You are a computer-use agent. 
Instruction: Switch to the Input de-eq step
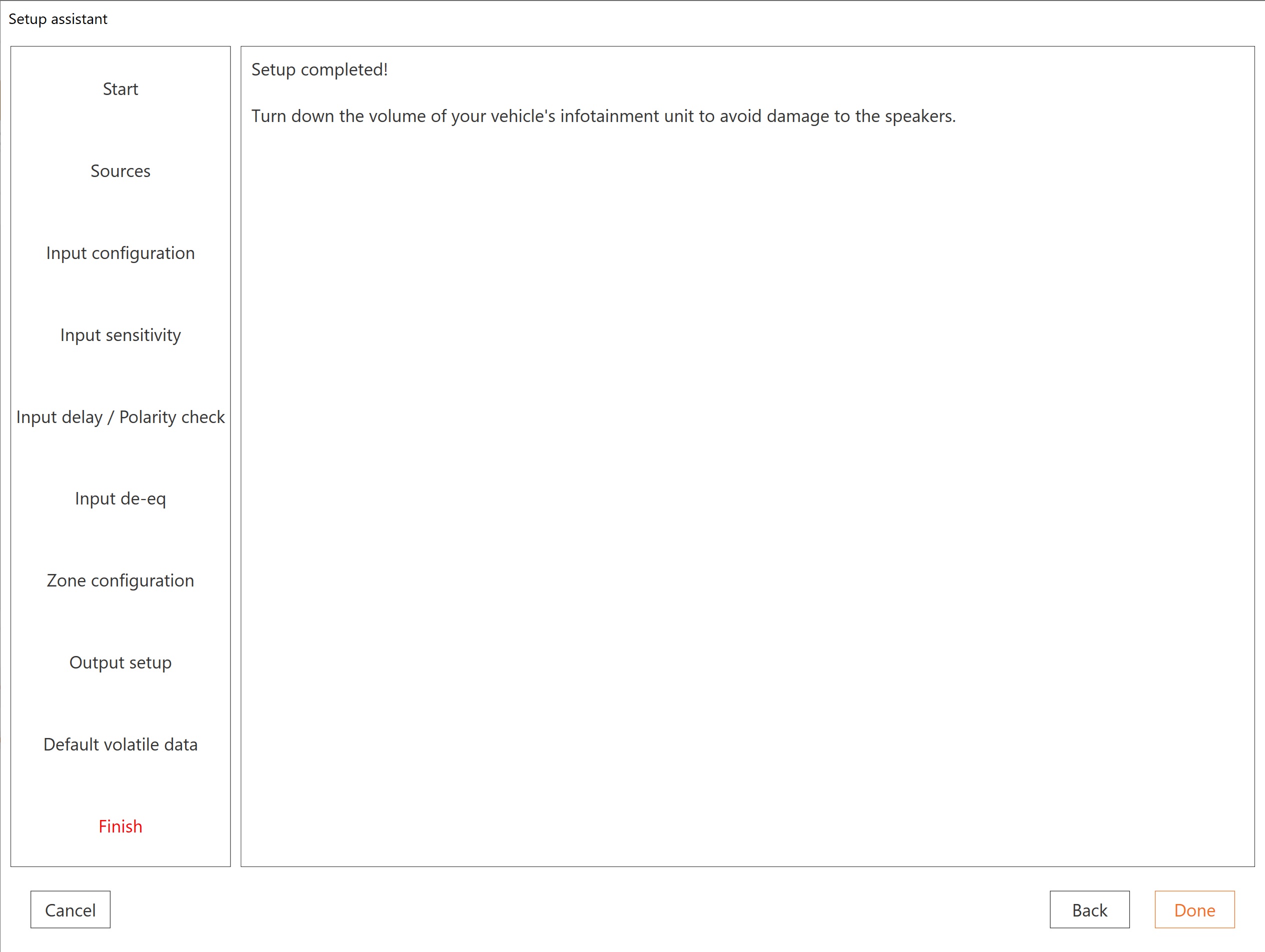120,498
